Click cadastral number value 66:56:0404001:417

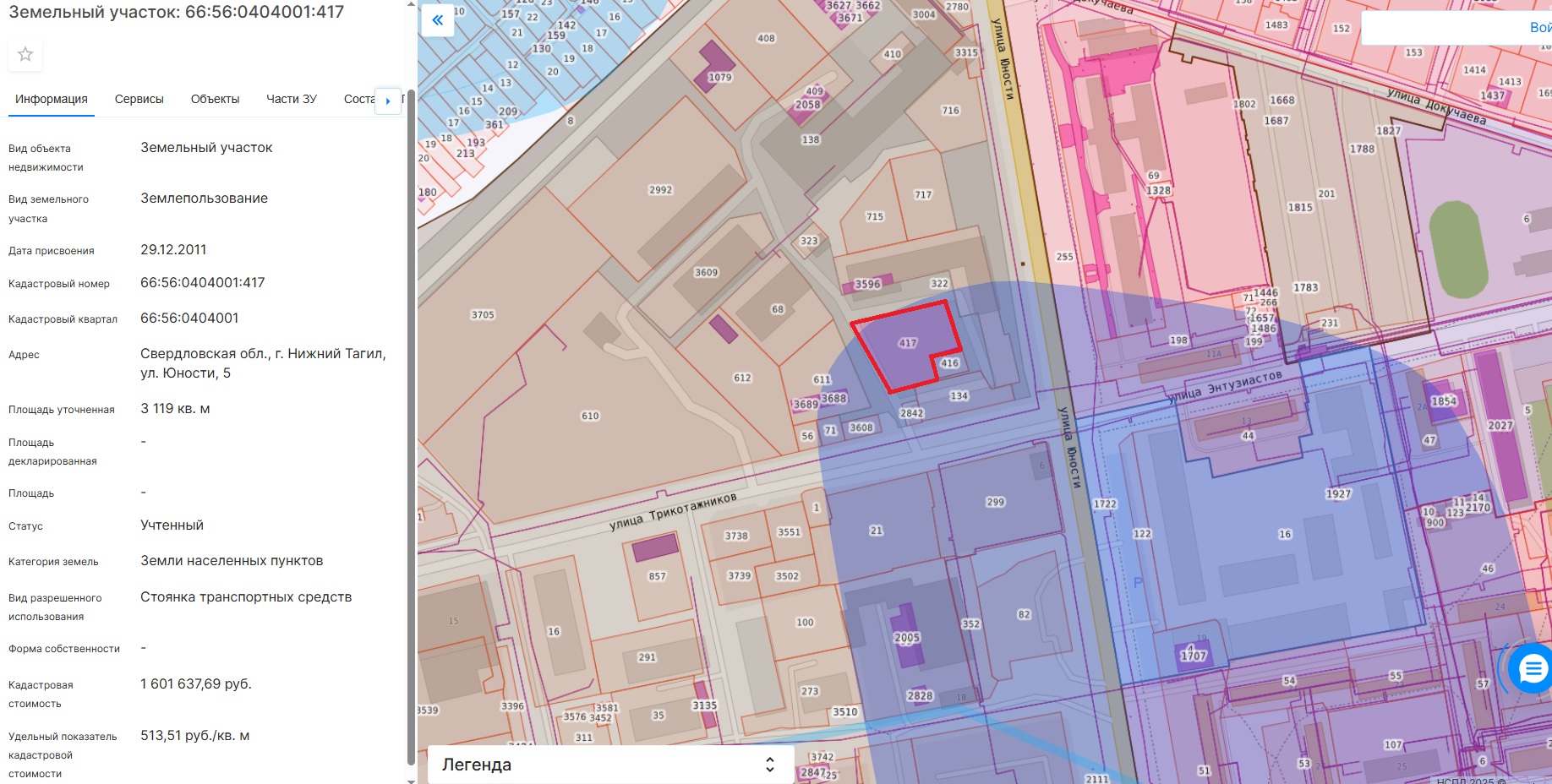[203, 283]
